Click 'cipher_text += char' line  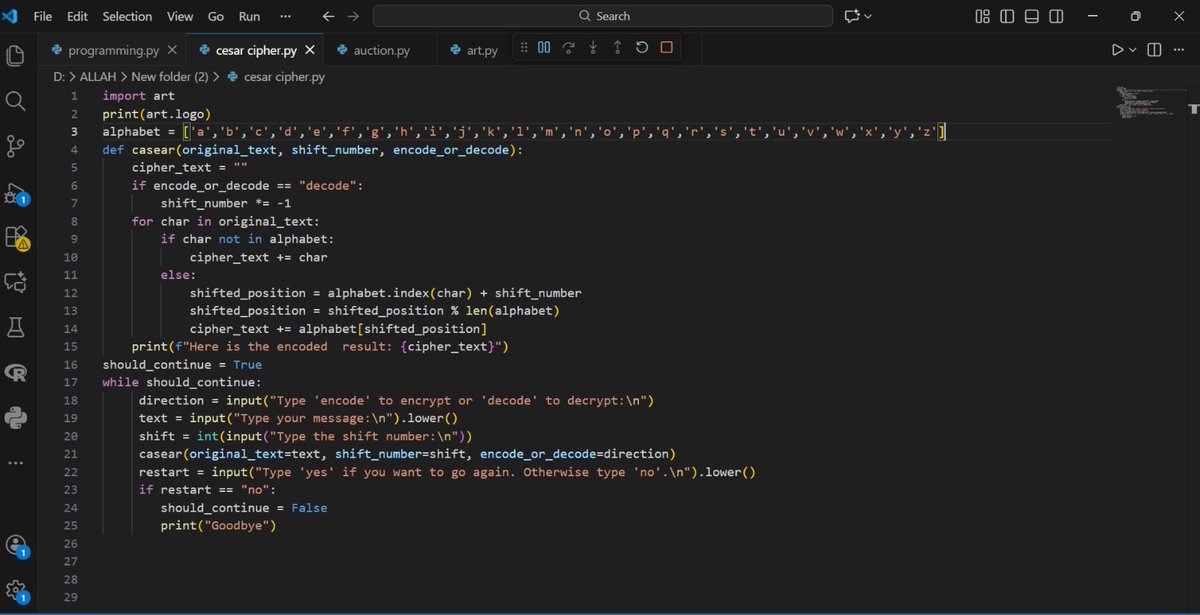259,257
